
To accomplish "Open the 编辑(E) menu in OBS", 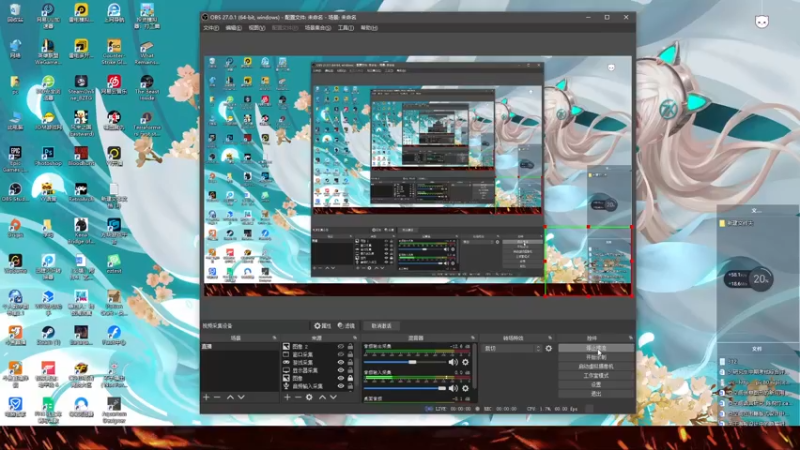I will point(233,28).
